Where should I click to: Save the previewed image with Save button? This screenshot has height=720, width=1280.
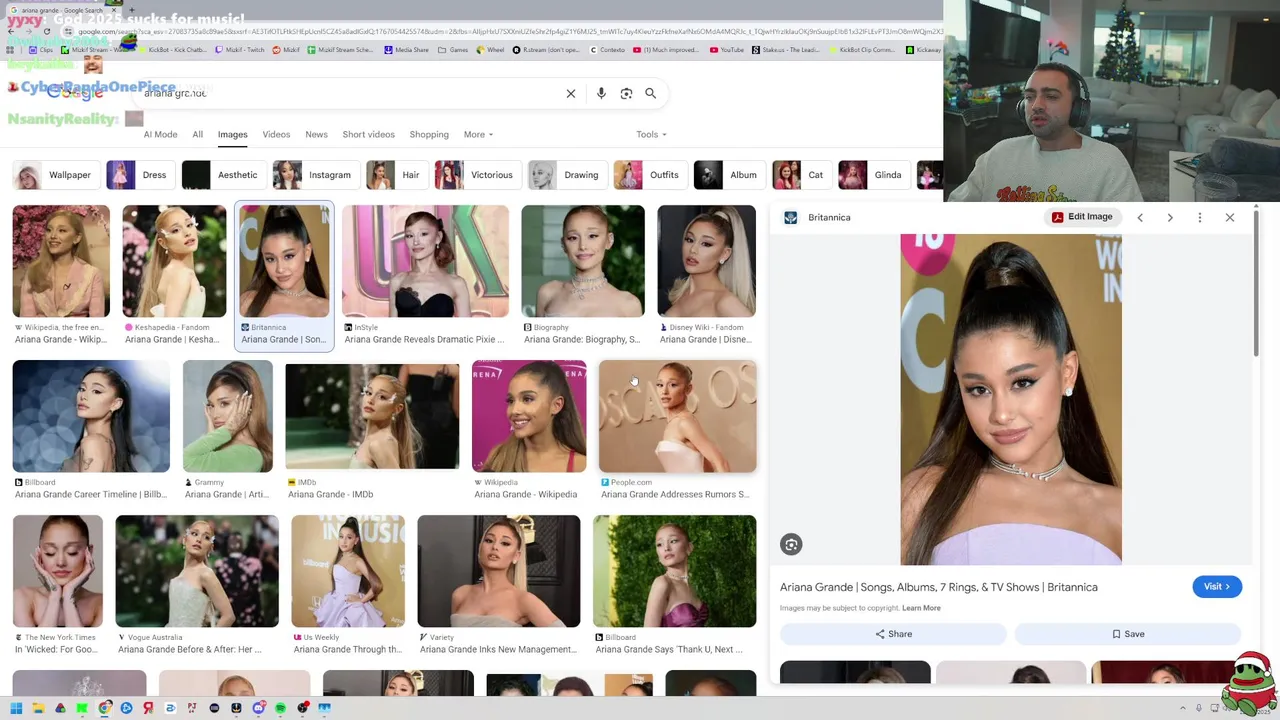click(1128, 634)
